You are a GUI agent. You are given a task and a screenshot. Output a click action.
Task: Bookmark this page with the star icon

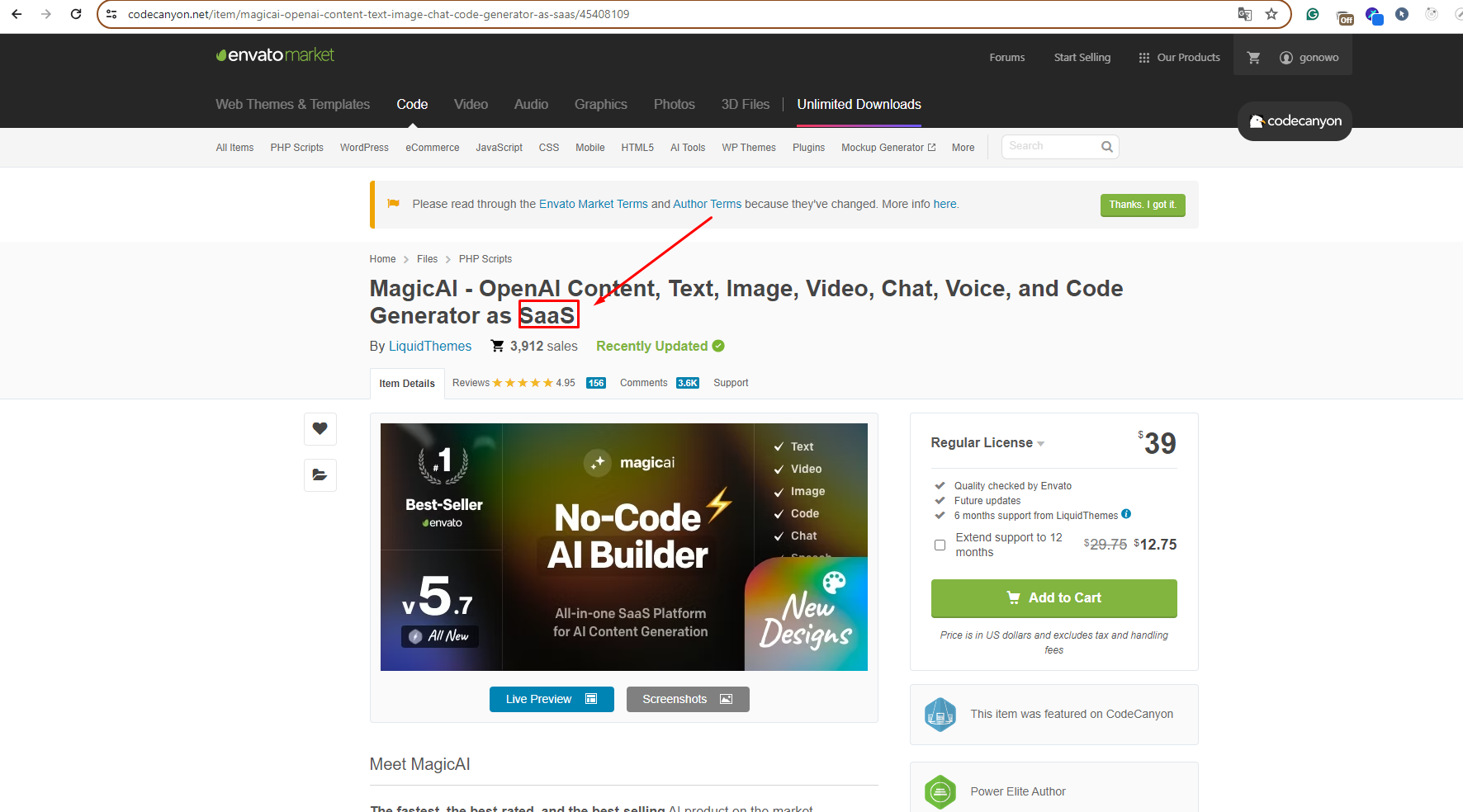coord(1271,14)
